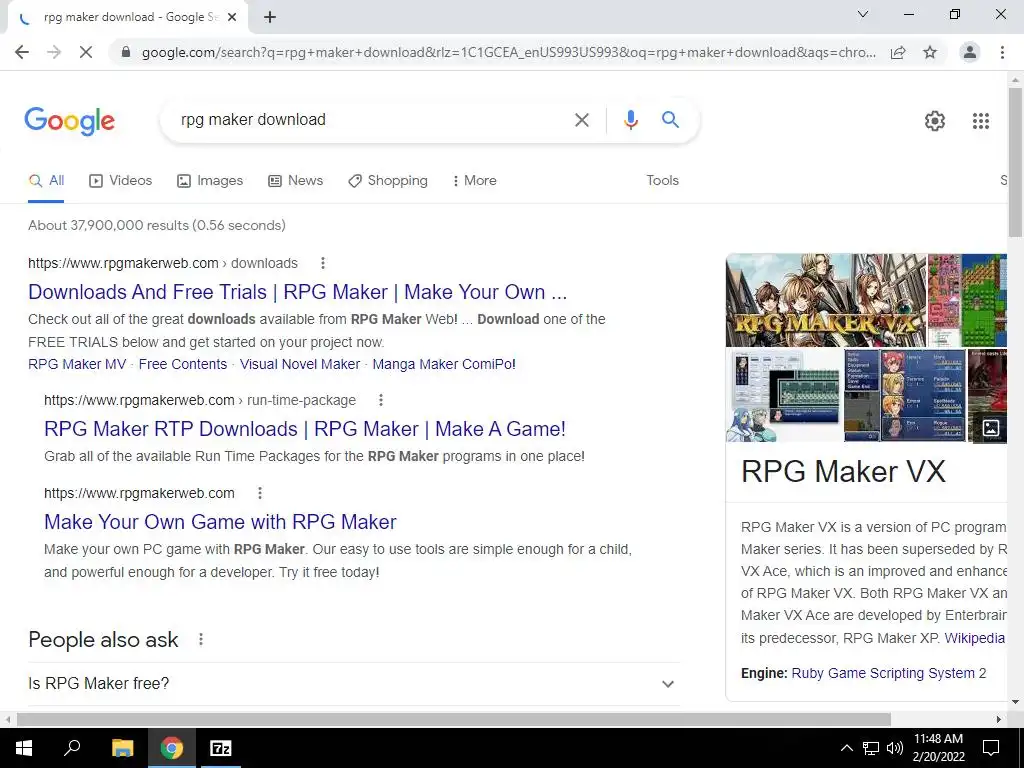Open Visual Novel Maker sitelink
The height and width of the screenshot is (768, 1024).
point(300,364)
